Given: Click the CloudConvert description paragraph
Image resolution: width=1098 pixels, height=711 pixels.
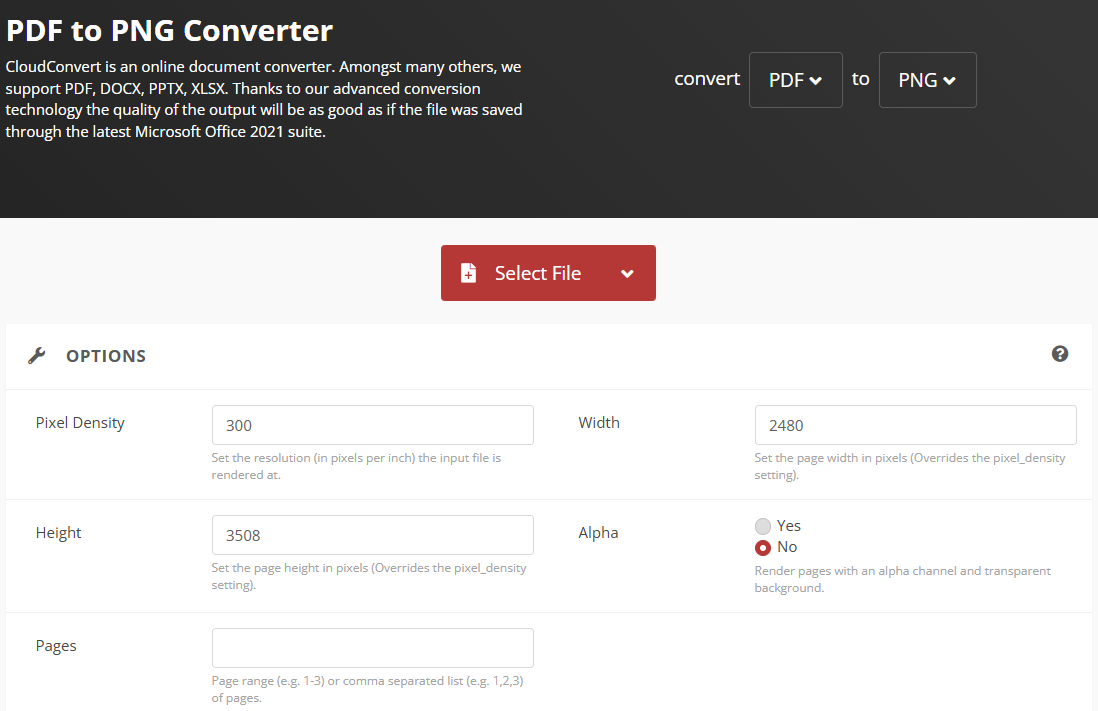Looking at the screenshot, I should [264, 99].
